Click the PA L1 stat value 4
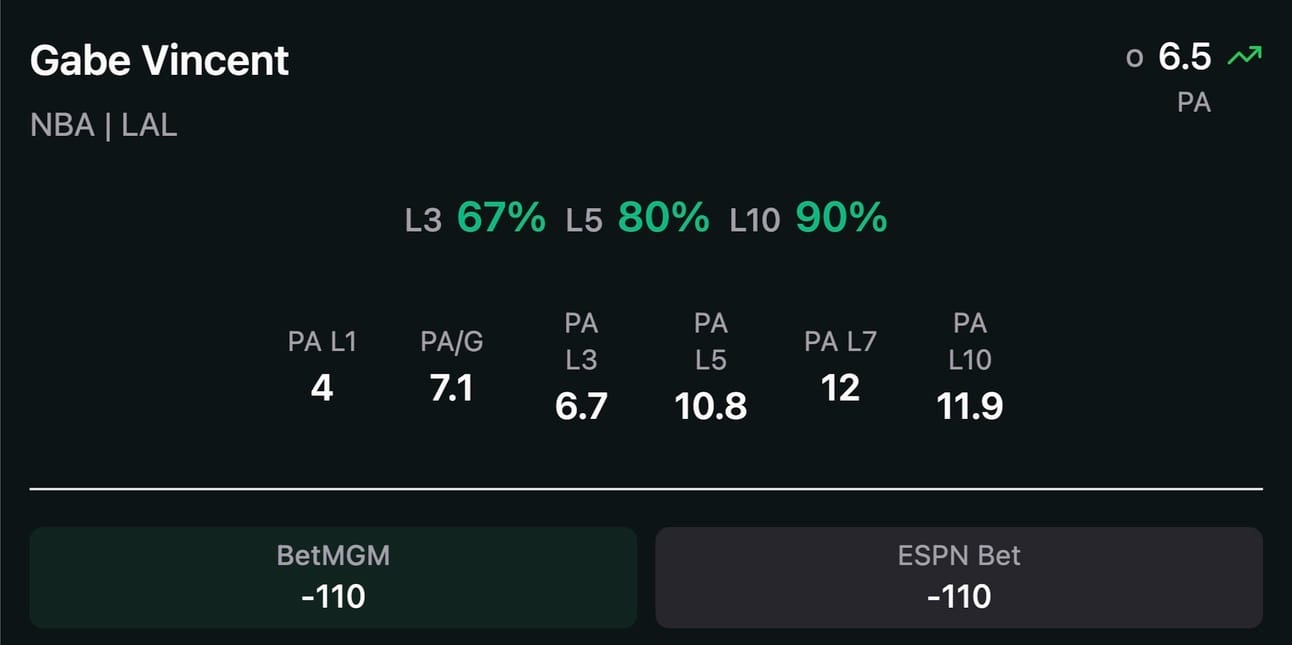The height and width of the screenshot is (645, 1292). point(321,388)
